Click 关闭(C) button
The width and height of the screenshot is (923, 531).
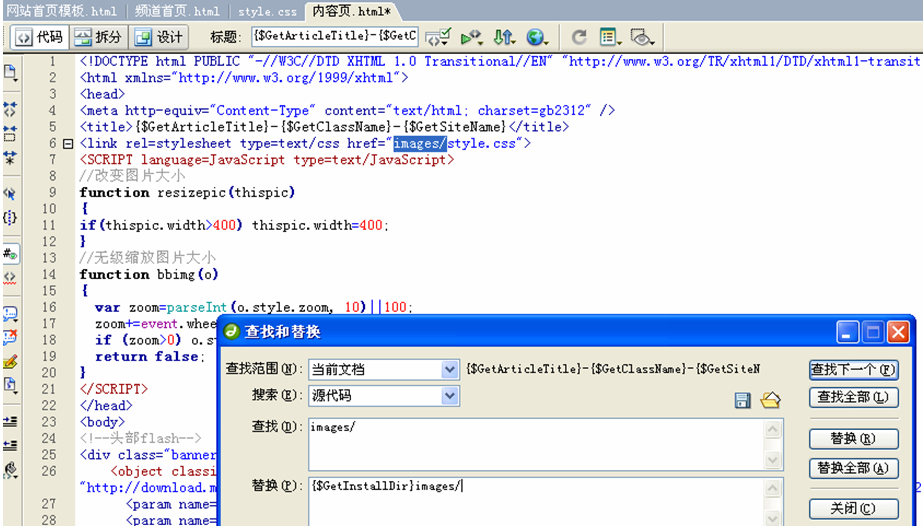854,508
